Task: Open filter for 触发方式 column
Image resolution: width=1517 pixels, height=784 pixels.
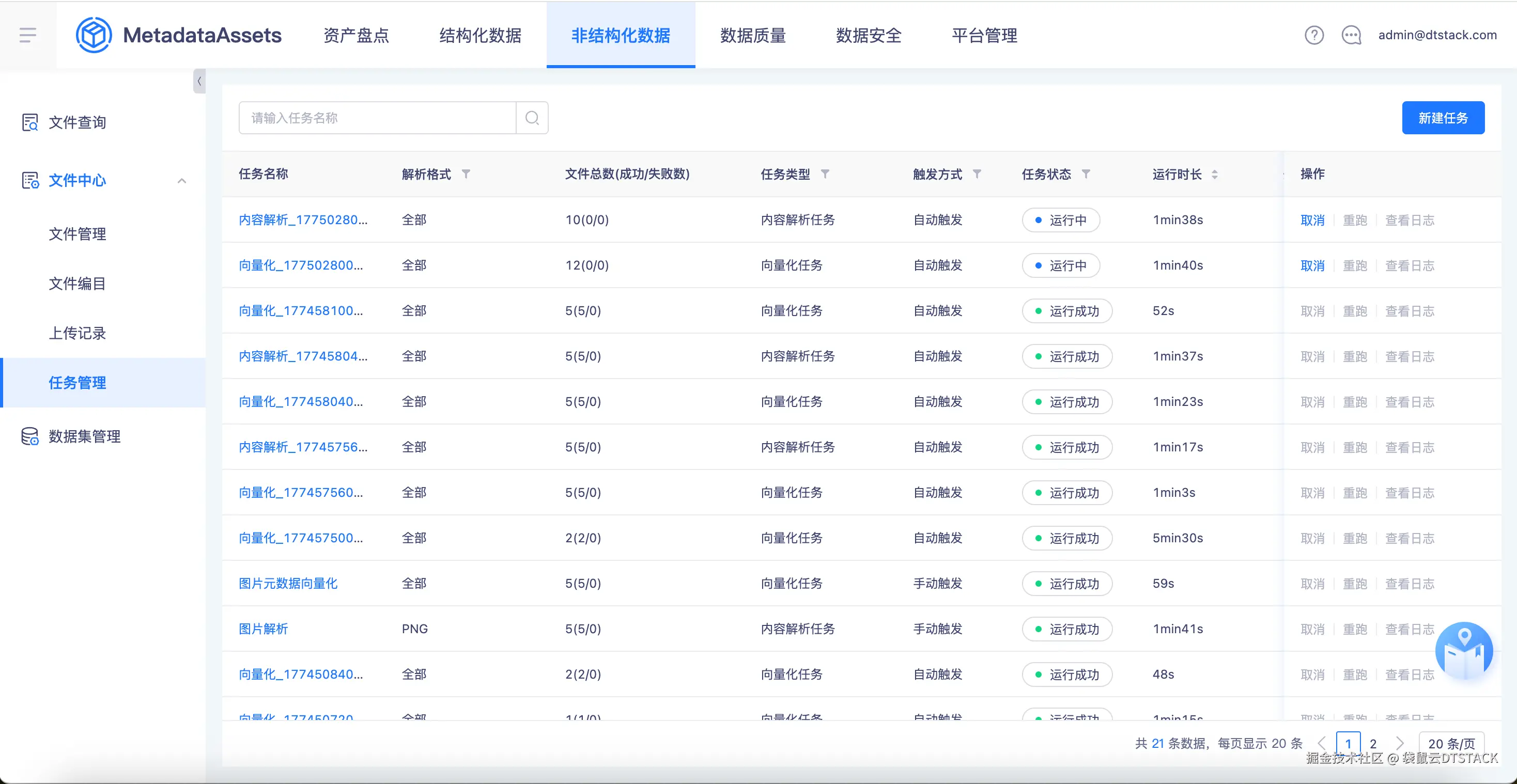Action: pos(977,174)
